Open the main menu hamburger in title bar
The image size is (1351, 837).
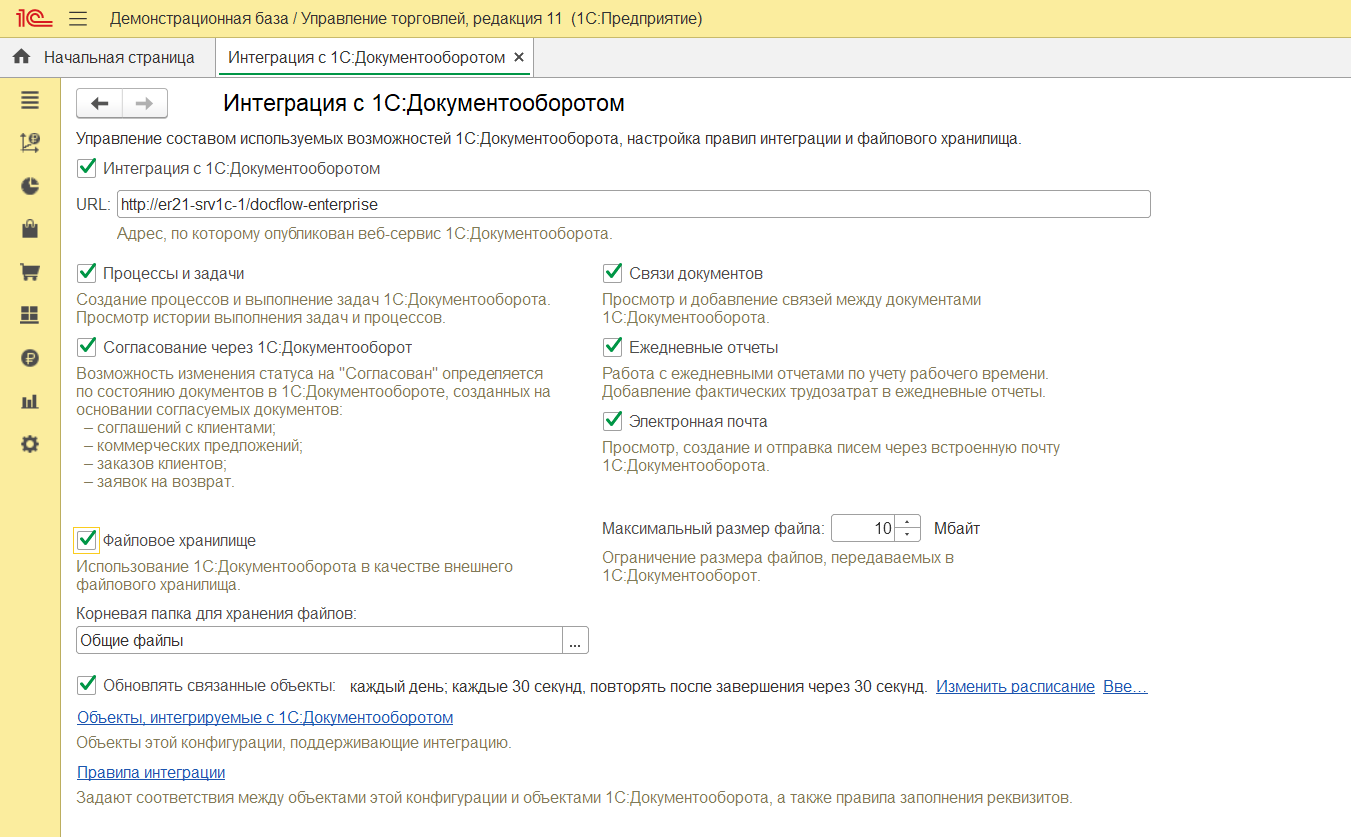click(x=78, y=19)
